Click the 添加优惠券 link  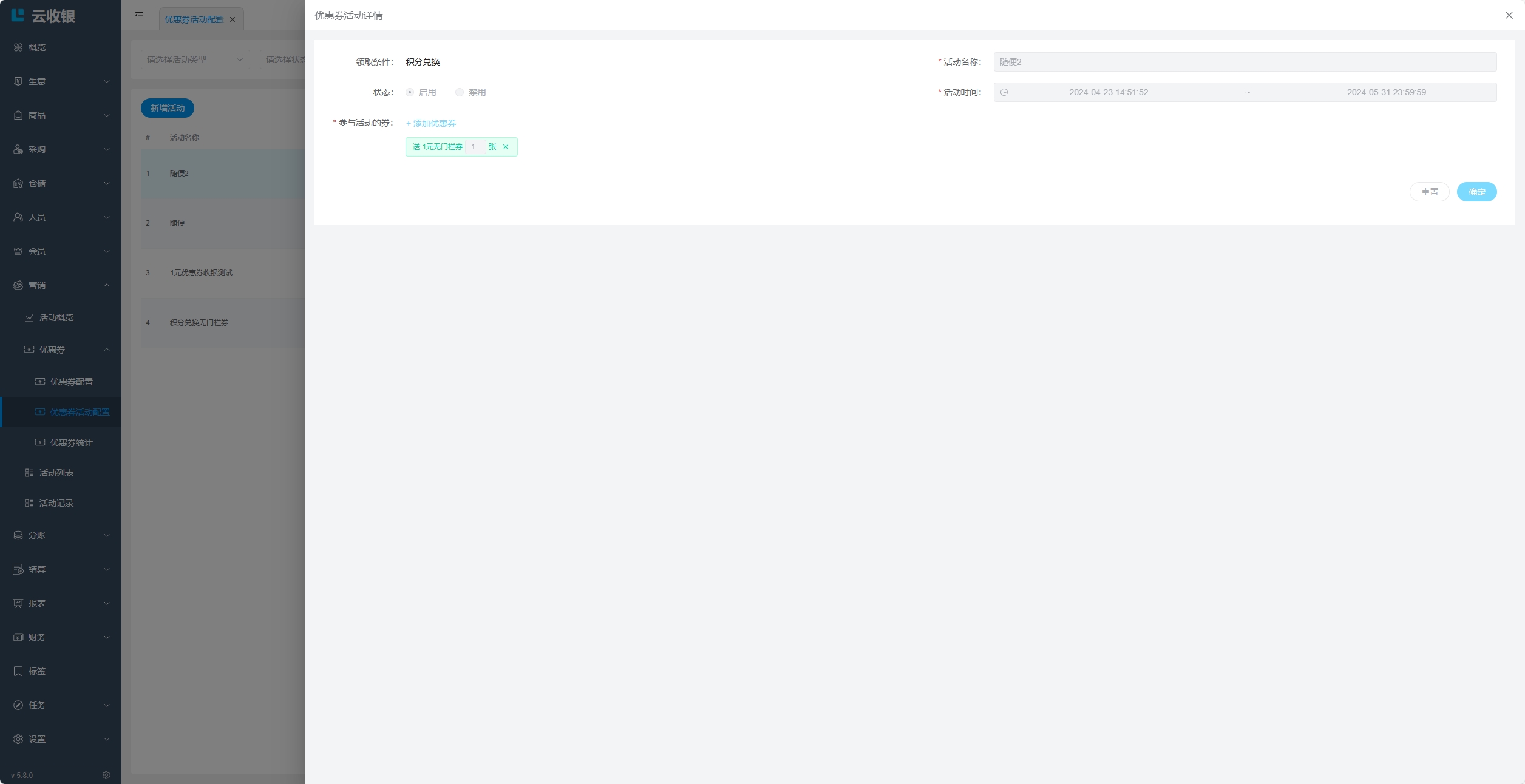click(431, 123)
